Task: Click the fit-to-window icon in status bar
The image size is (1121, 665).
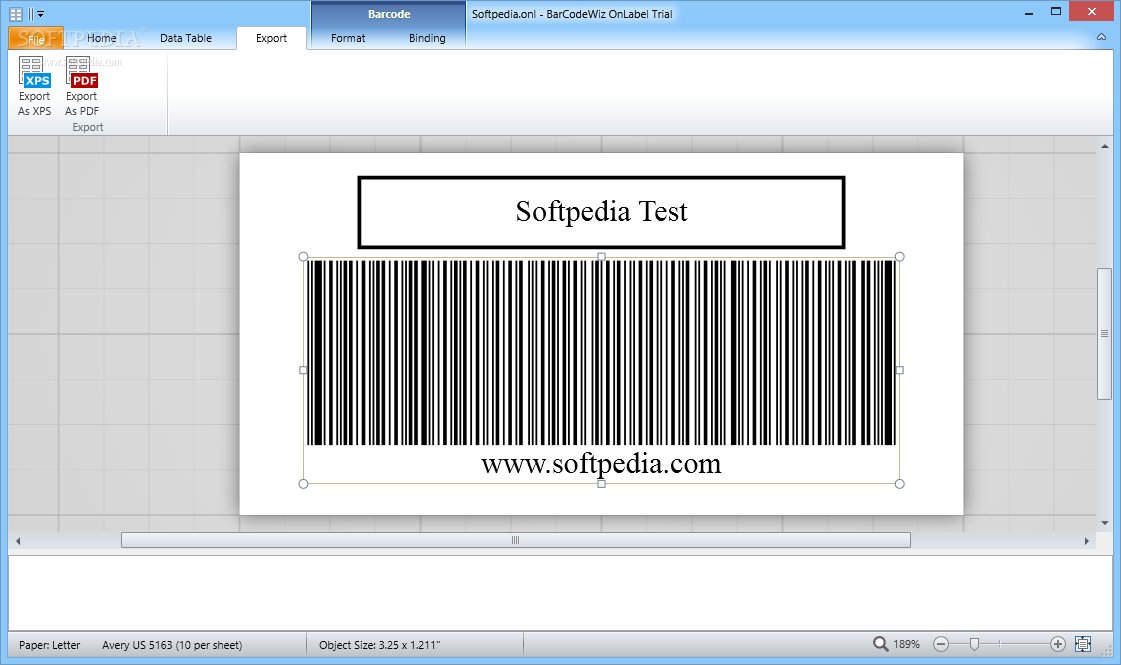Action: coord(1083,644)
